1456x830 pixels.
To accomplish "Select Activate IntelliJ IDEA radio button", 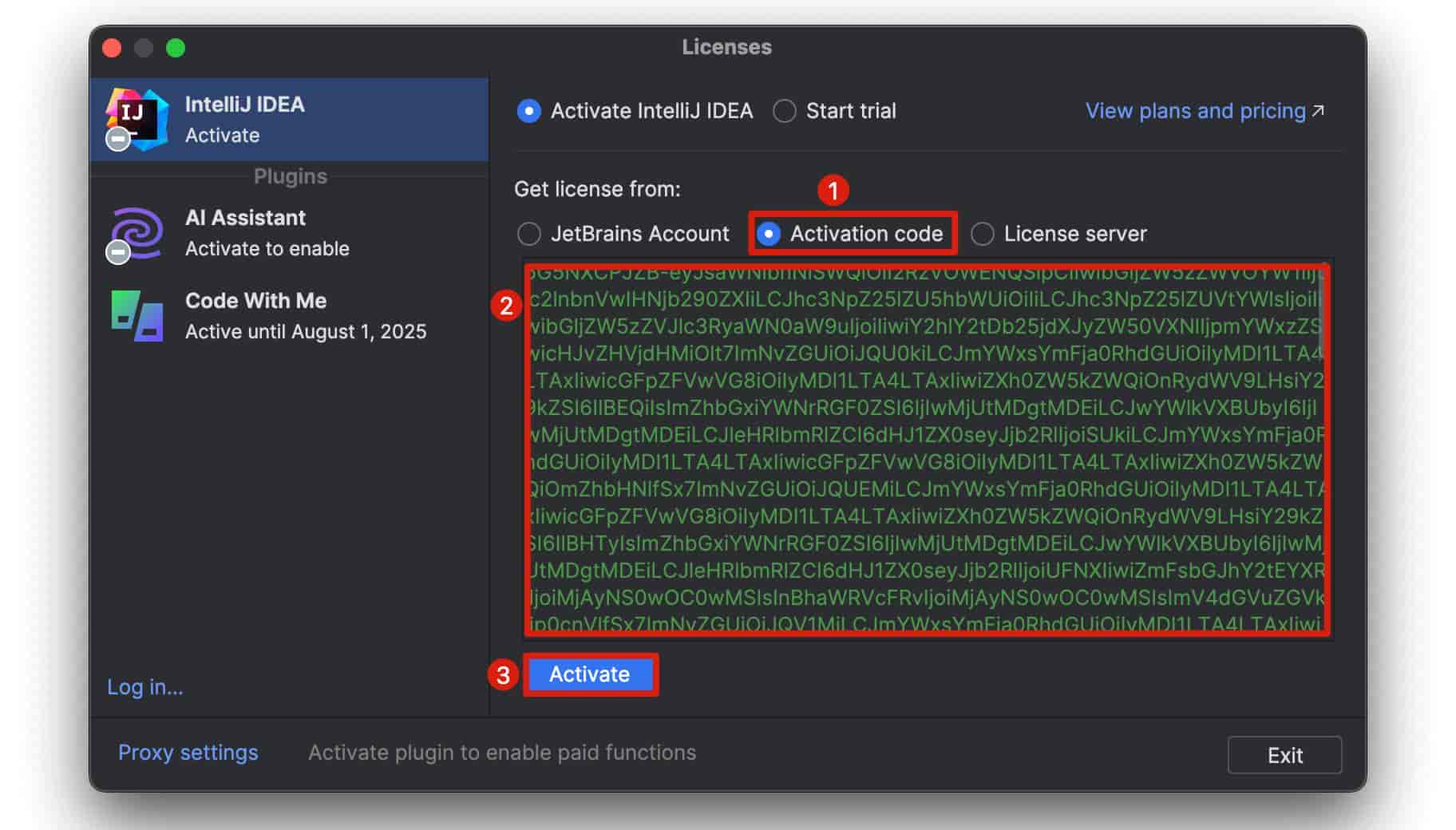I will coord(528,111).
